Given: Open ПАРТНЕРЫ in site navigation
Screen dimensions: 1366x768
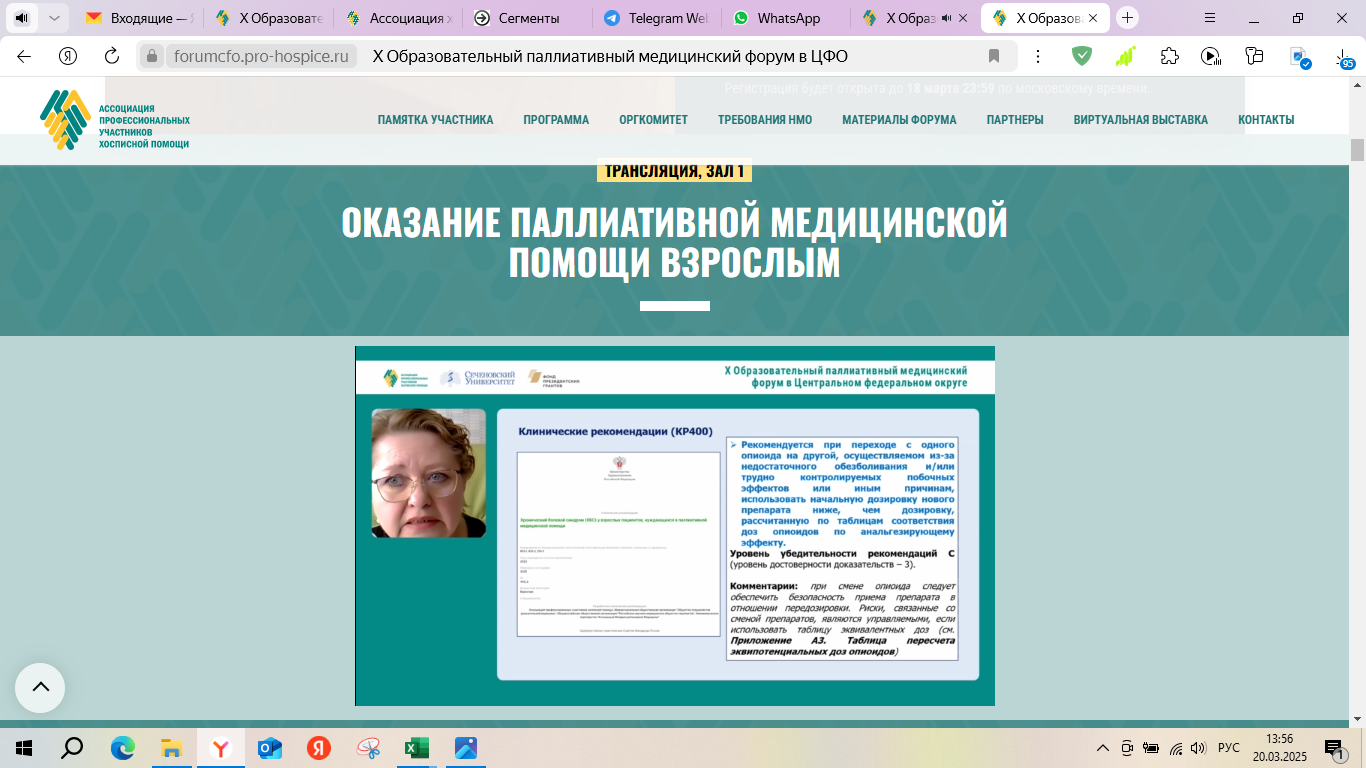Looking at the screenshot, I should (1015, 120).
